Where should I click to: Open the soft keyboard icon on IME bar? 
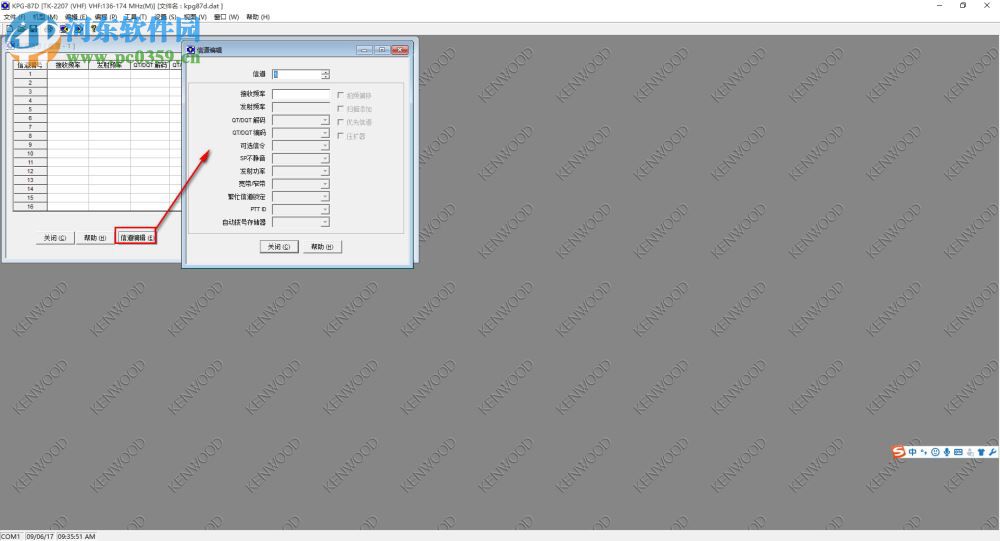tap(958, 452)
